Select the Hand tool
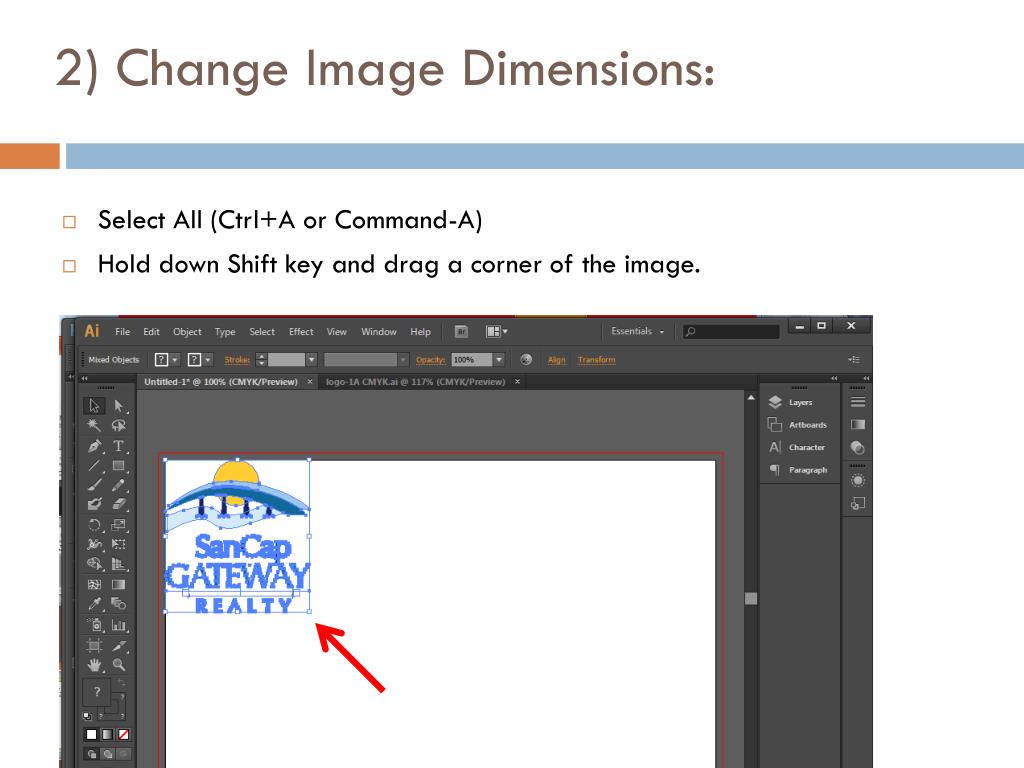This screenshot has width=1024, height=768. [x=94, y=665]
